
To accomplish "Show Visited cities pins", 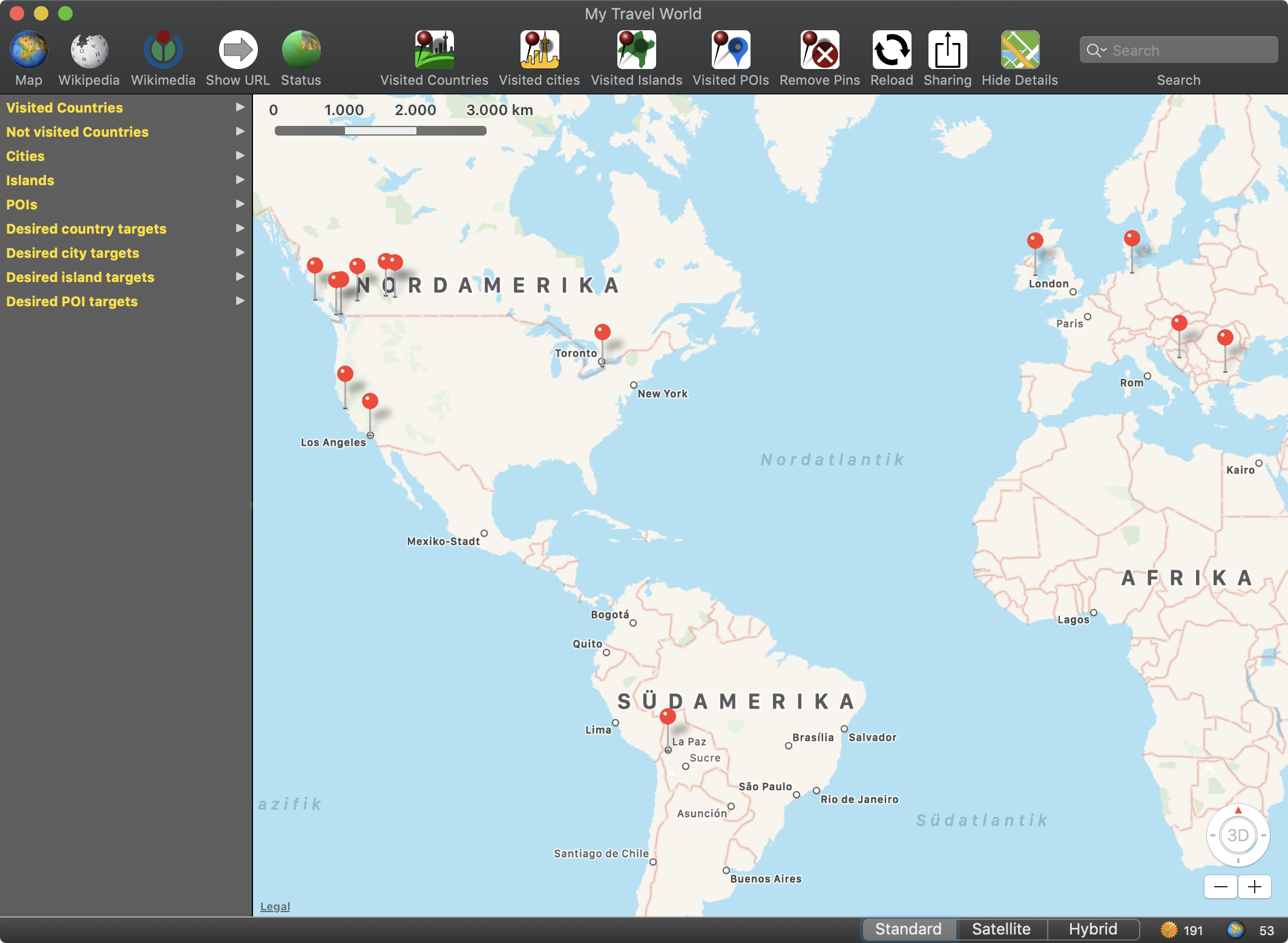I will (x=539, y=50).
